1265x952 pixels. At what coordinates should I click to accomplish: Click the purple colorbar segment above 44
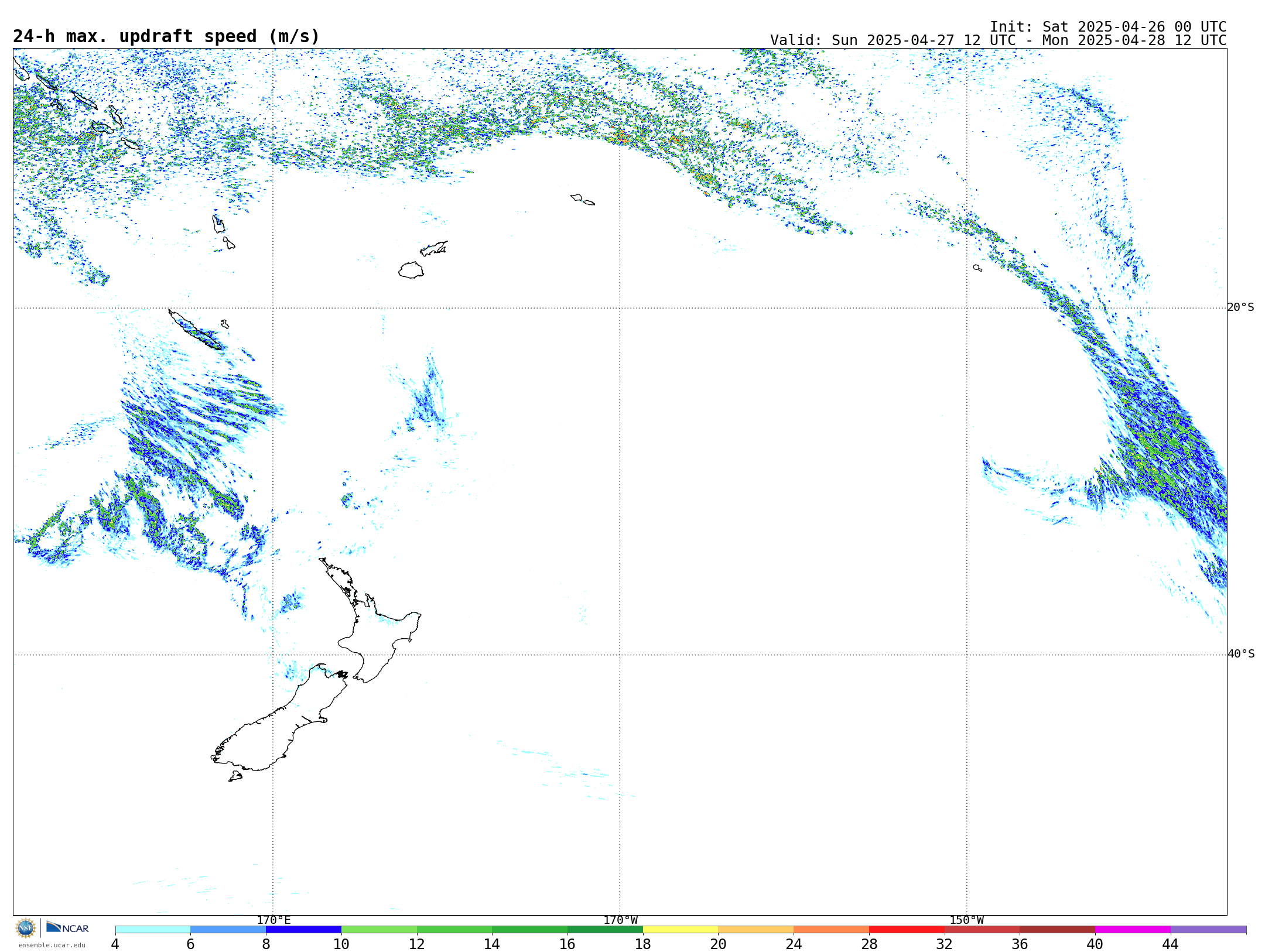[x=1208, y=930]
